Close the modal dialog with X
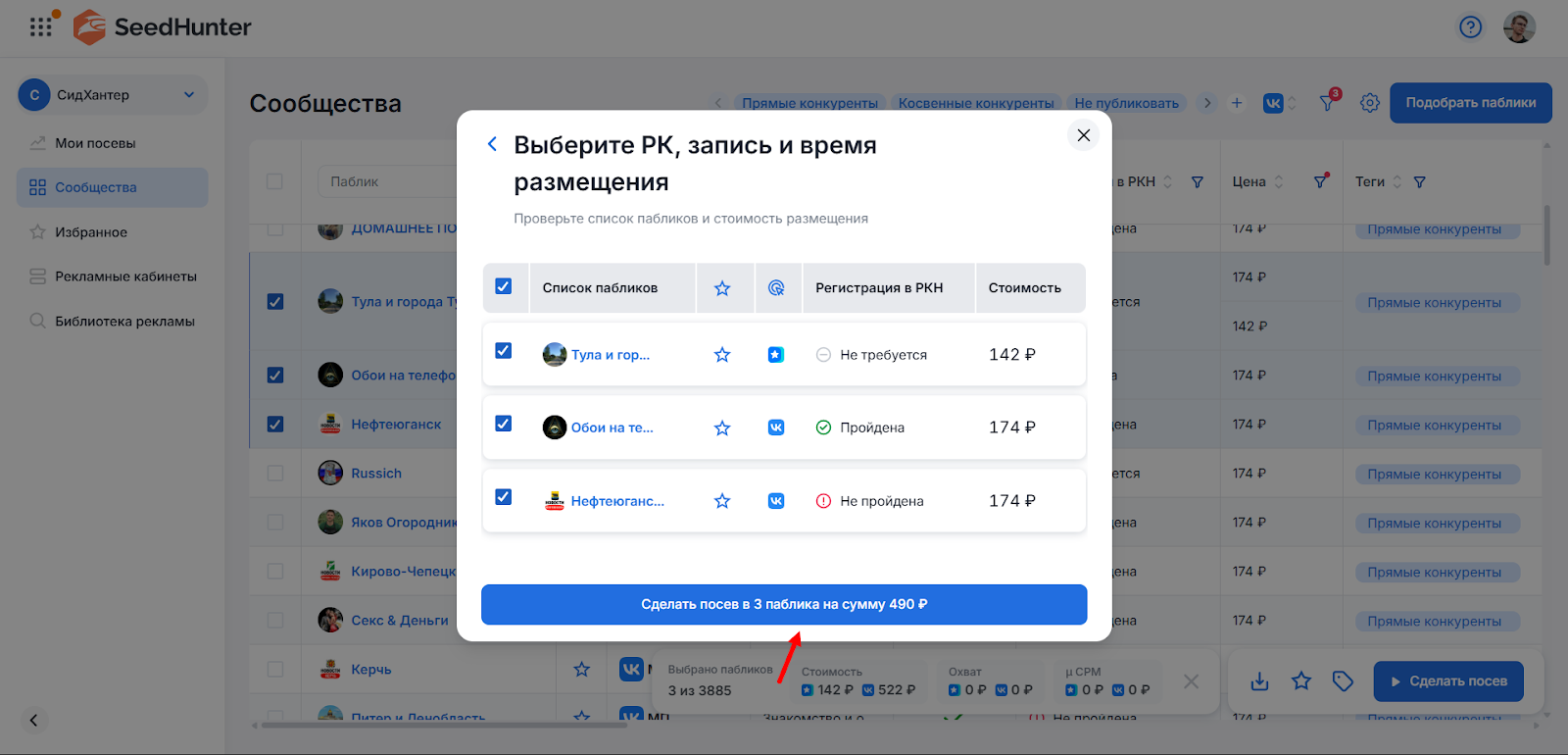The height and width of the screenshot is (755, 1568). [x=1083, y=135]
